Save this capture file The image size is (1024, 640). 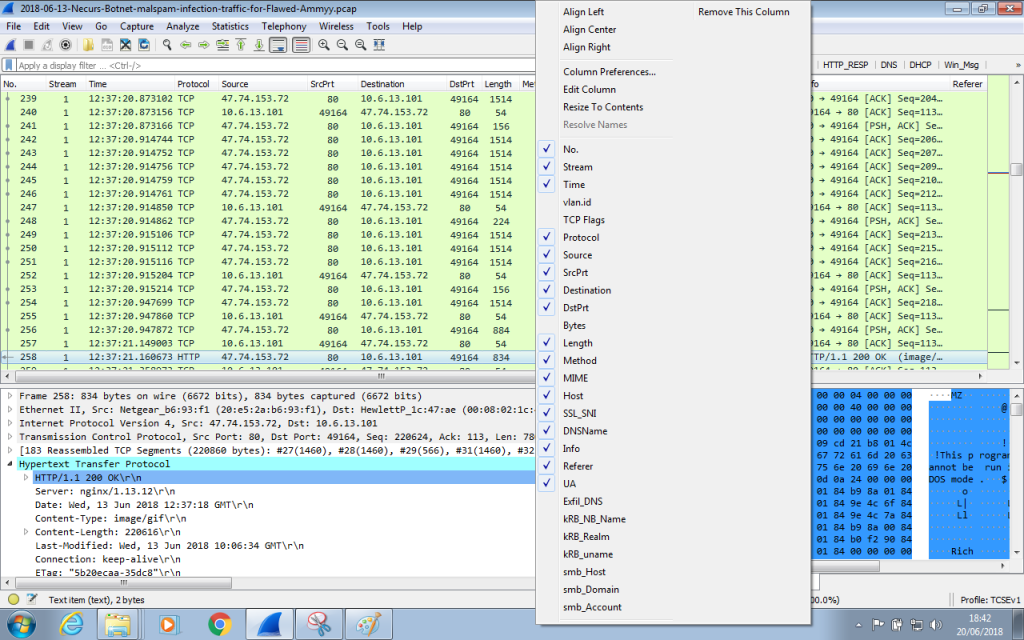tap(107, 45)
